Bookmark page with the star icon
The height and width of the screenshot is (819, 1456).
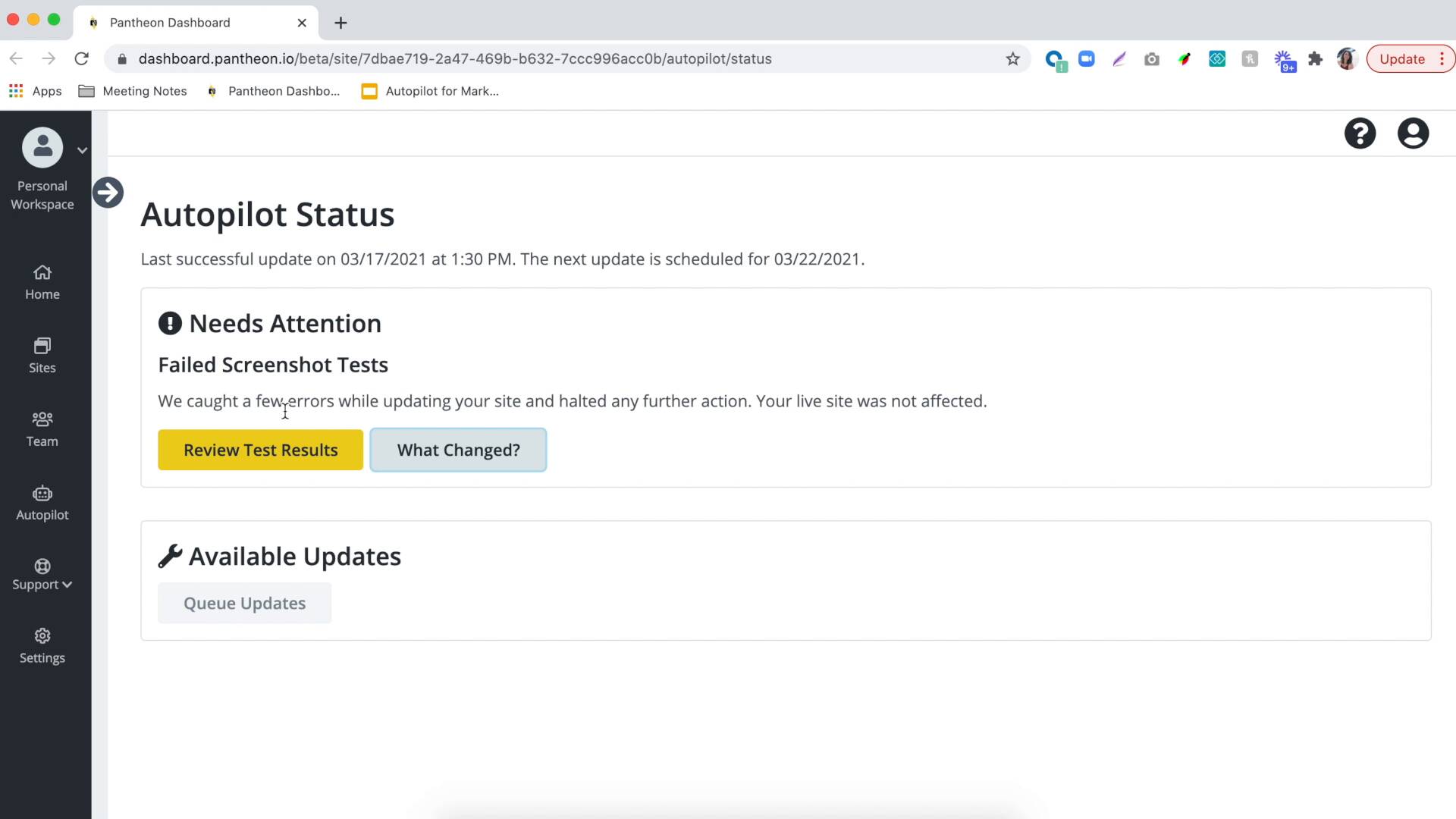tap(1012, 59)
